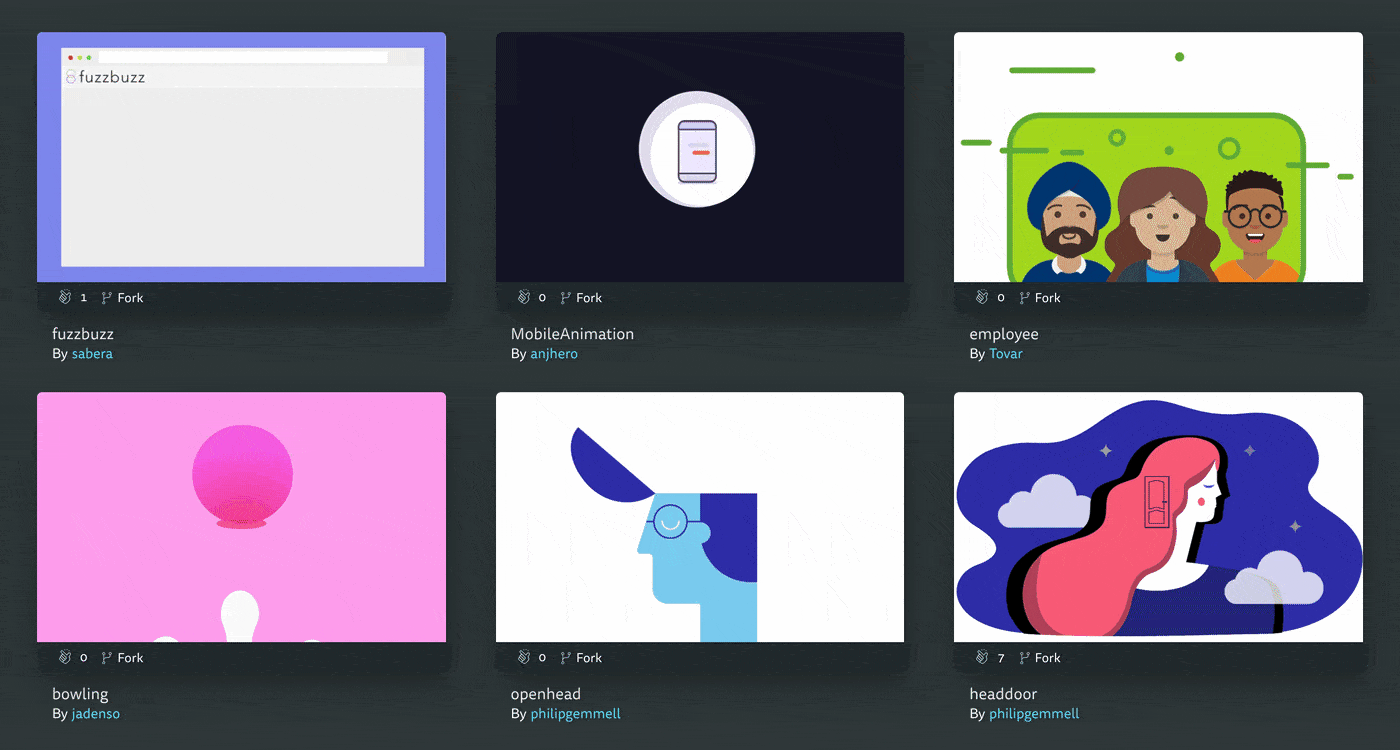Fork the headdoor project
This screenshot has height=750, width=1400.
click(1024, 658)
